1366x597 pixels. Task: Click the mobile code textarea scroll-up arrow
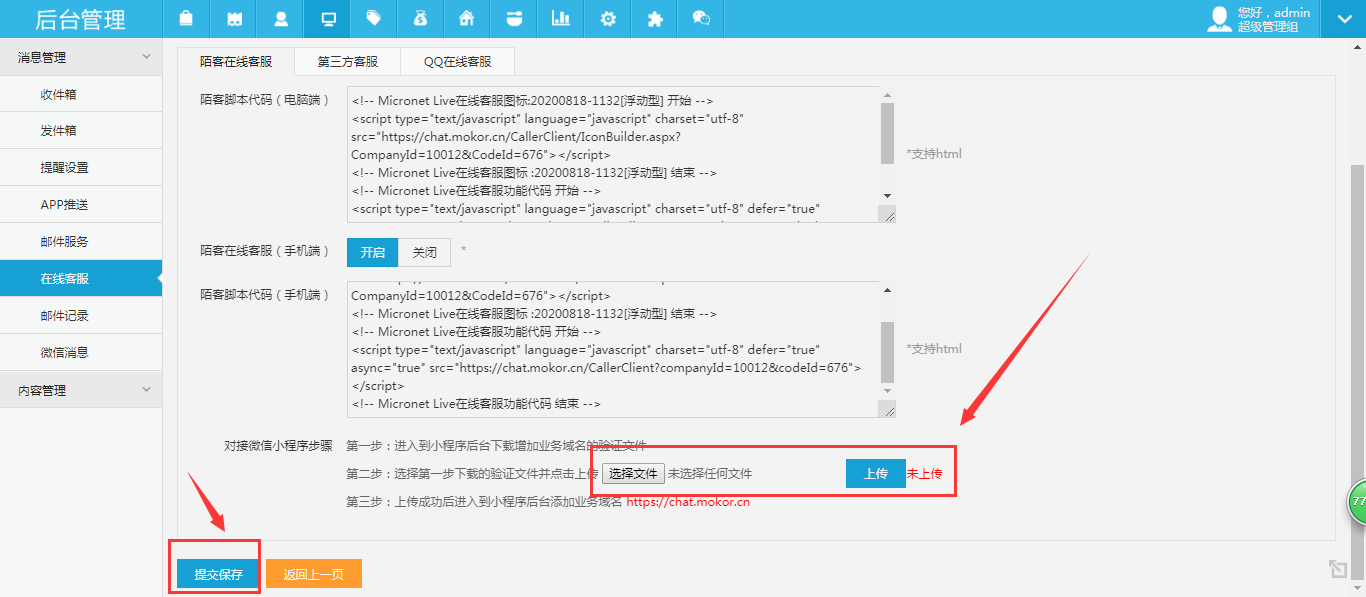click(887, 290)
